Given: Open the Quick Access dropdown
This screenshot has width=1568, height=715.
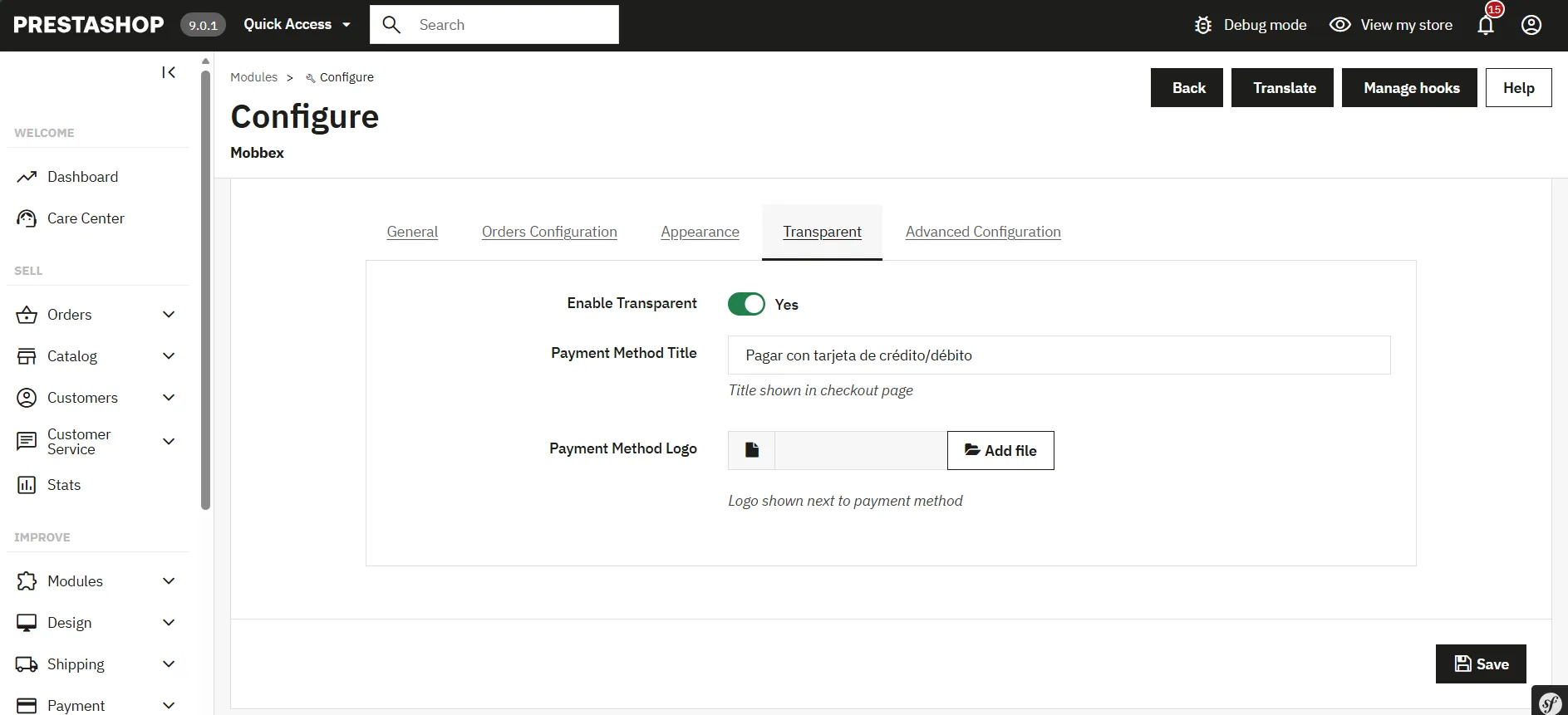Looking at the screenshot, I should click(297, 25).
